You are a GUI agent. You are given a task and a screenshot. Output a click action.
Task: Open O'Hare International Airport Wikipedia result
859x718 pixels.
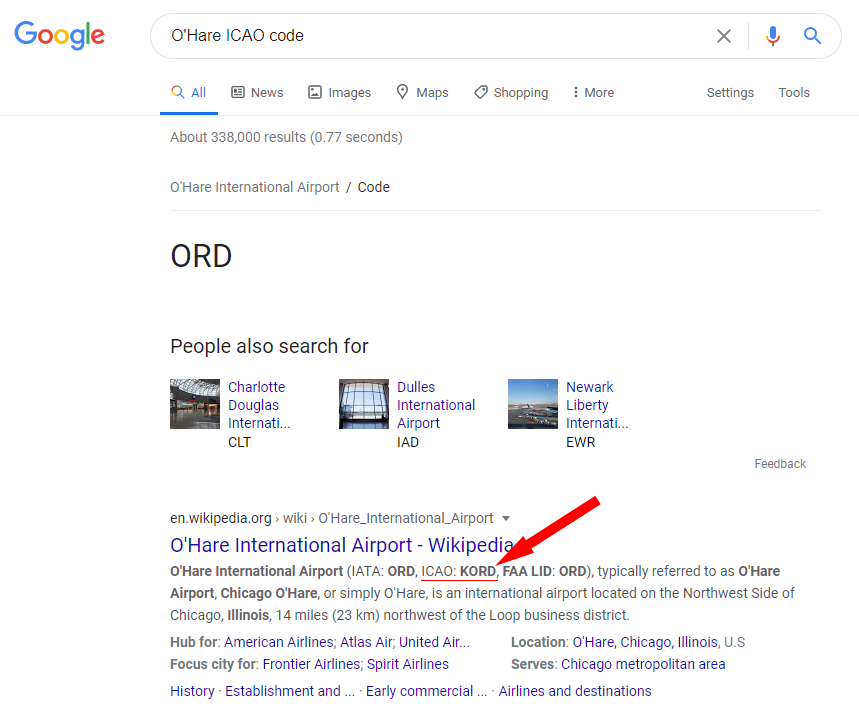[x=342, y=545]
